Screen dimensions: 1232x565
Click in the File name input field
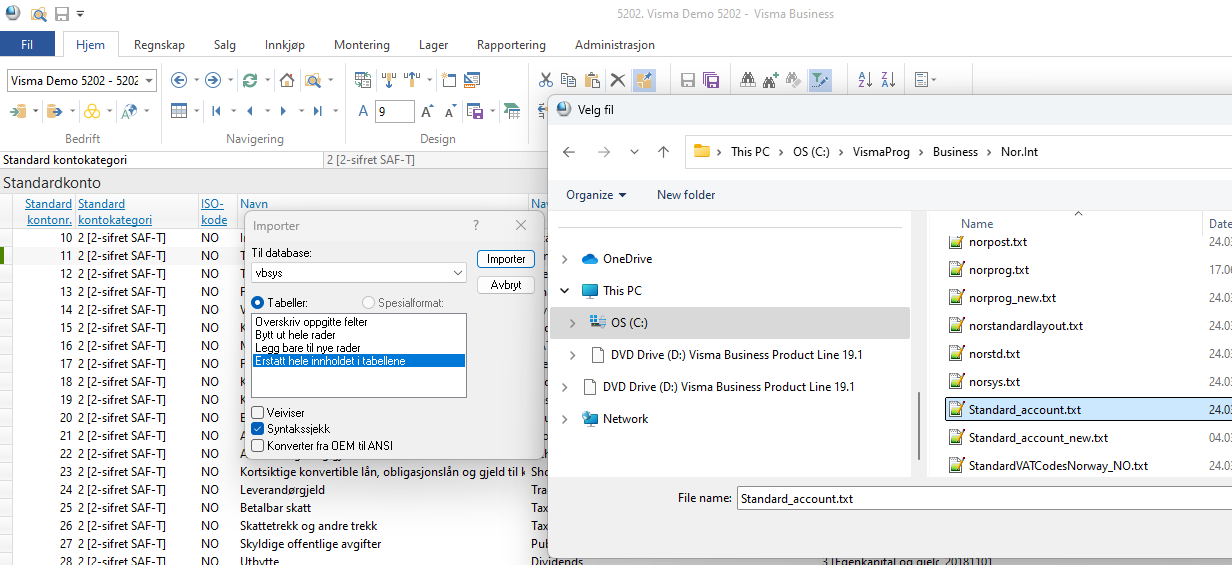[x=985, y=498]
